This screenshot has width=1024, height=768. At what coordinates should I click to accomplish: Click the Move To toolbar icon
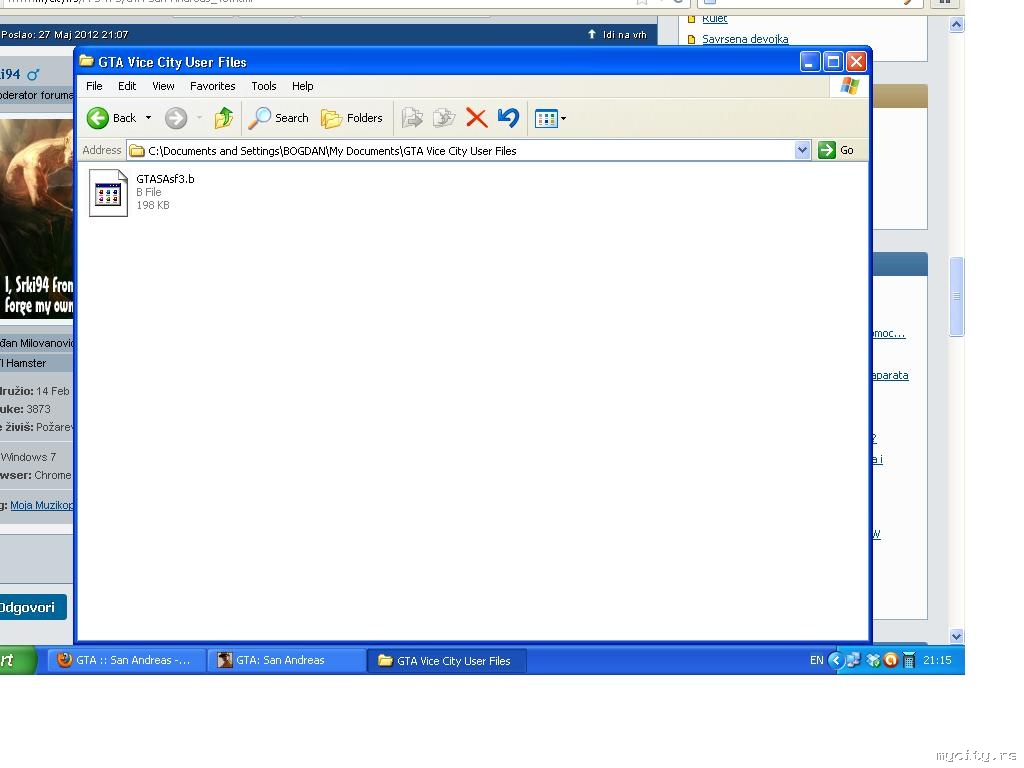pyautogui.click(x=412, y=118)
